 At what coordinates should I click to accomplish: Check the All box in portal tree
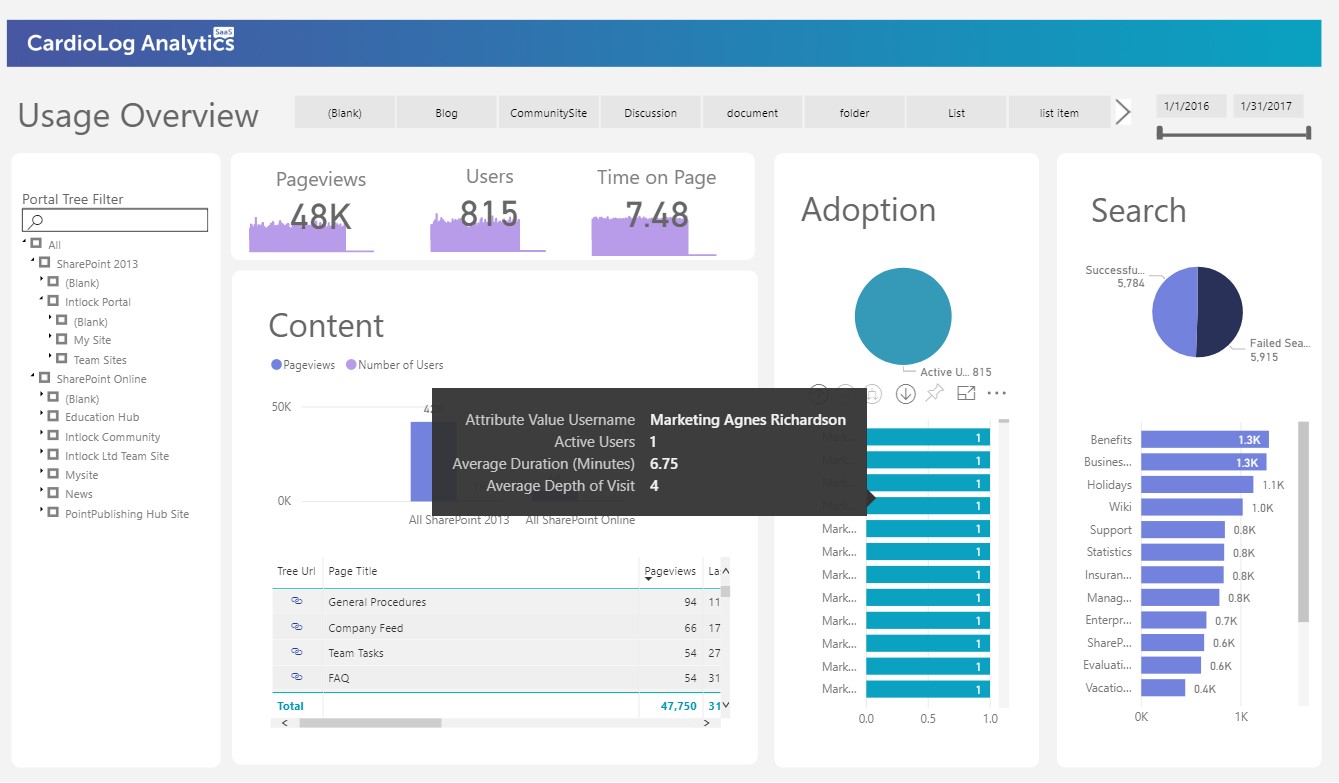coord(37,244)
